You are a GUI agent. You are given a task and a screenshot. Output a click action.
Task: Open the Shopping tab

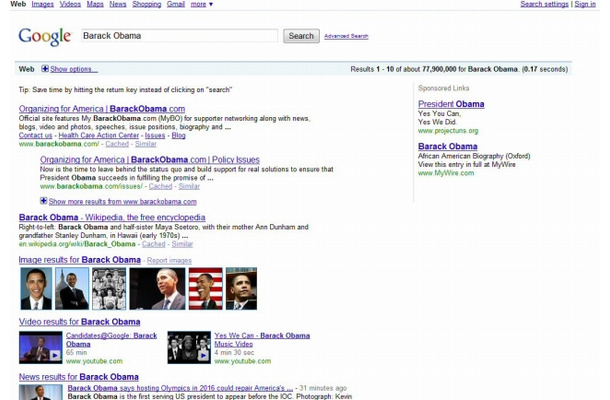(x=146, y=4)
